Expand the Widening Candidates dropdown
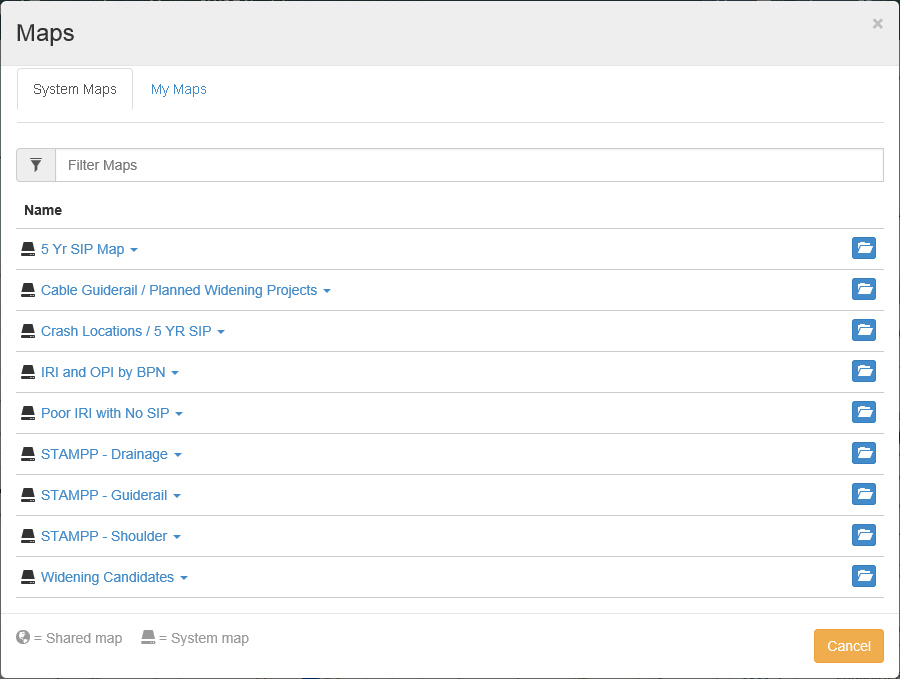 pyautogui.click(x=184, y=578)
